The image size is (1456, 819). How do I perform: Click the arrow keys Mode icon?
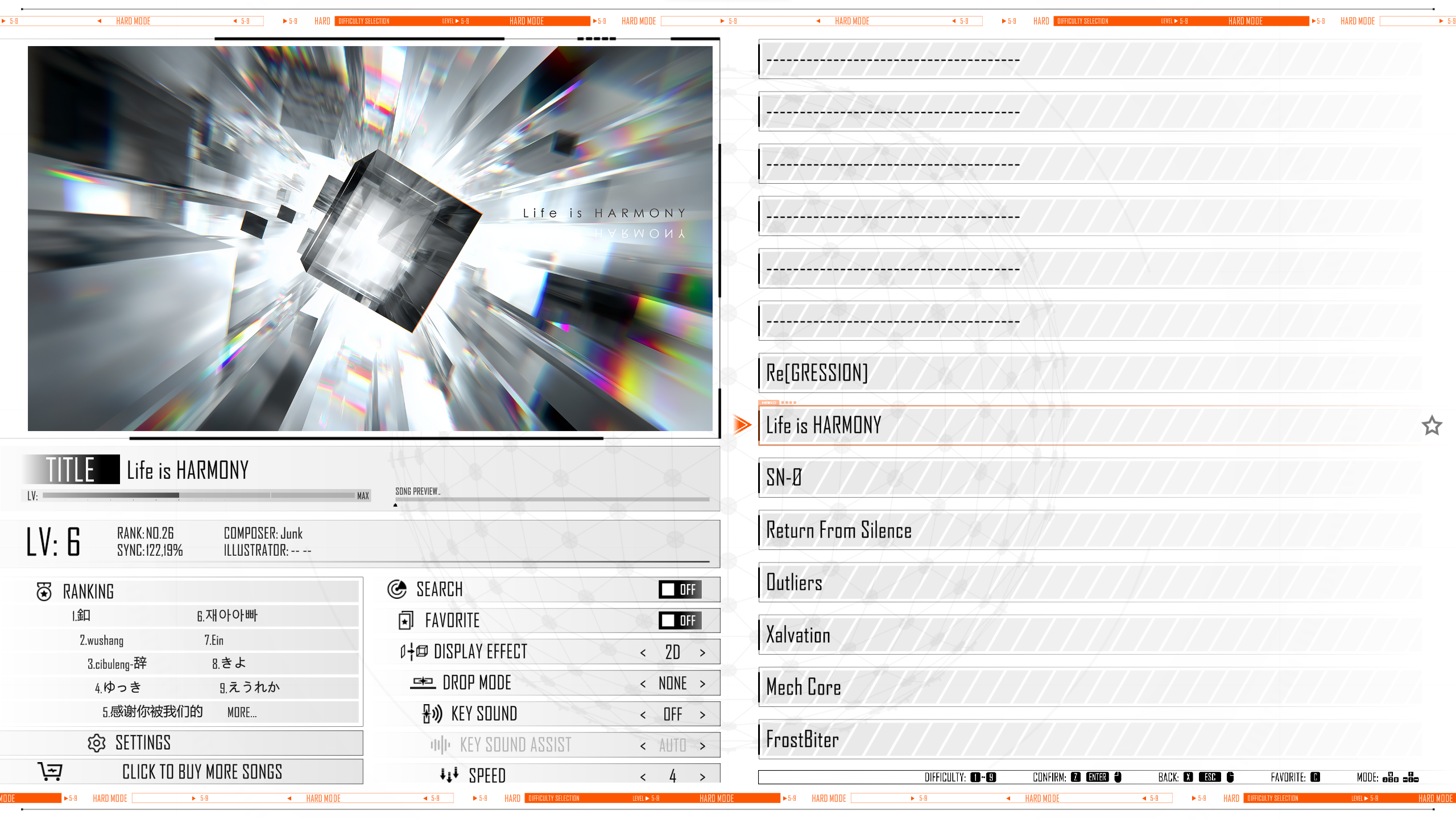coord(1411,777)
